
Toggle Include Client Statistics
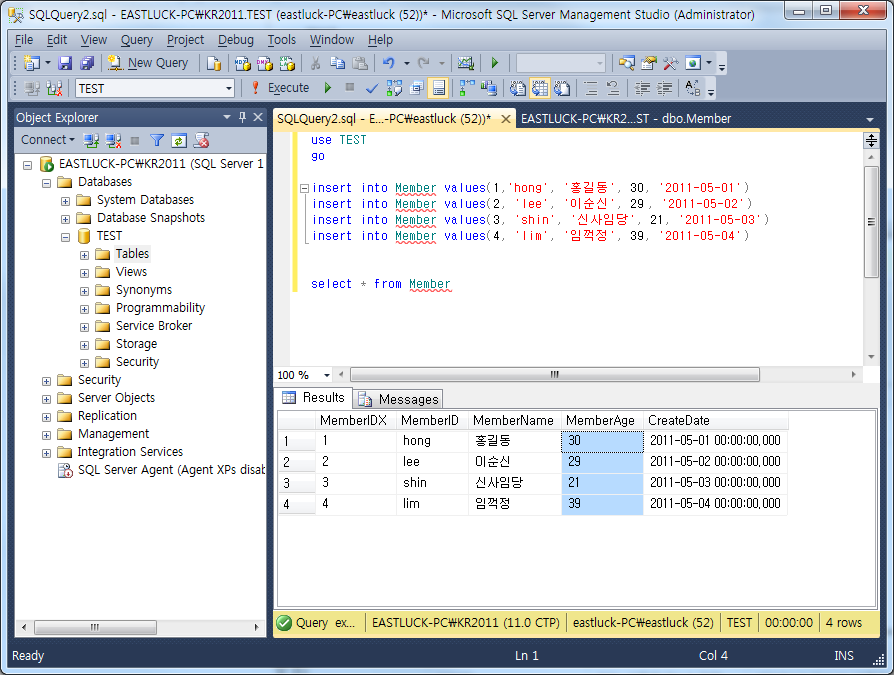(489, 88)
